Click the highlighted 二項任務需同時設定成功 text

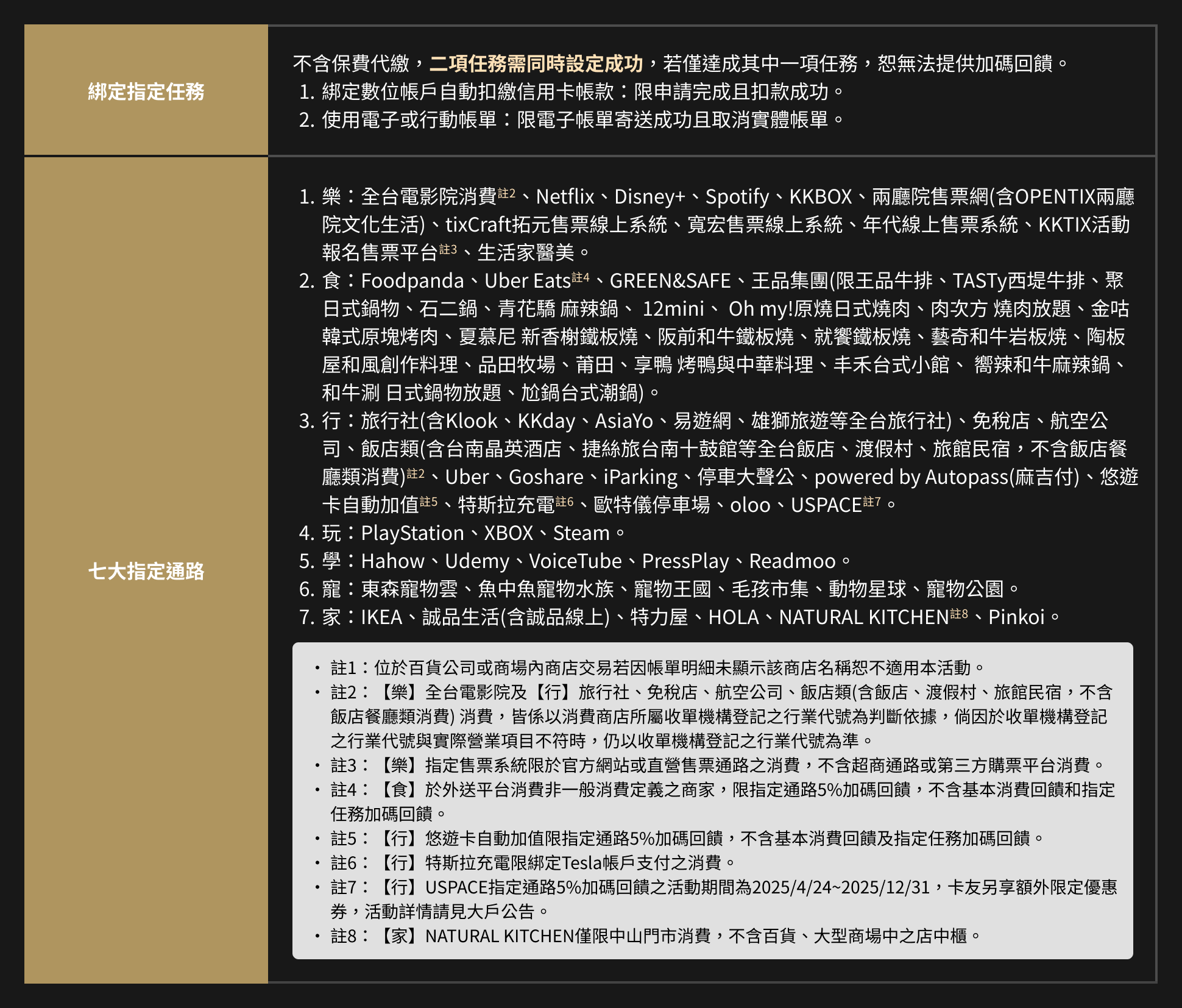(x=536, y=63)
